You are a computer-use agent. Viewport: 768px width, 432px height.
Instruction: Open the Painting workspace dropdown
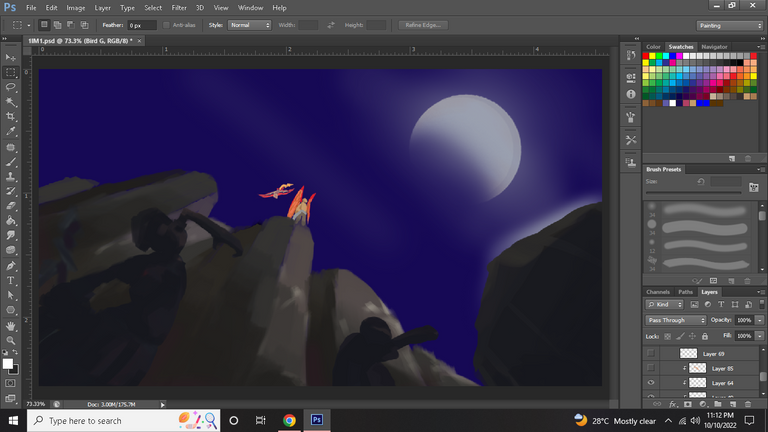point(730,25)
